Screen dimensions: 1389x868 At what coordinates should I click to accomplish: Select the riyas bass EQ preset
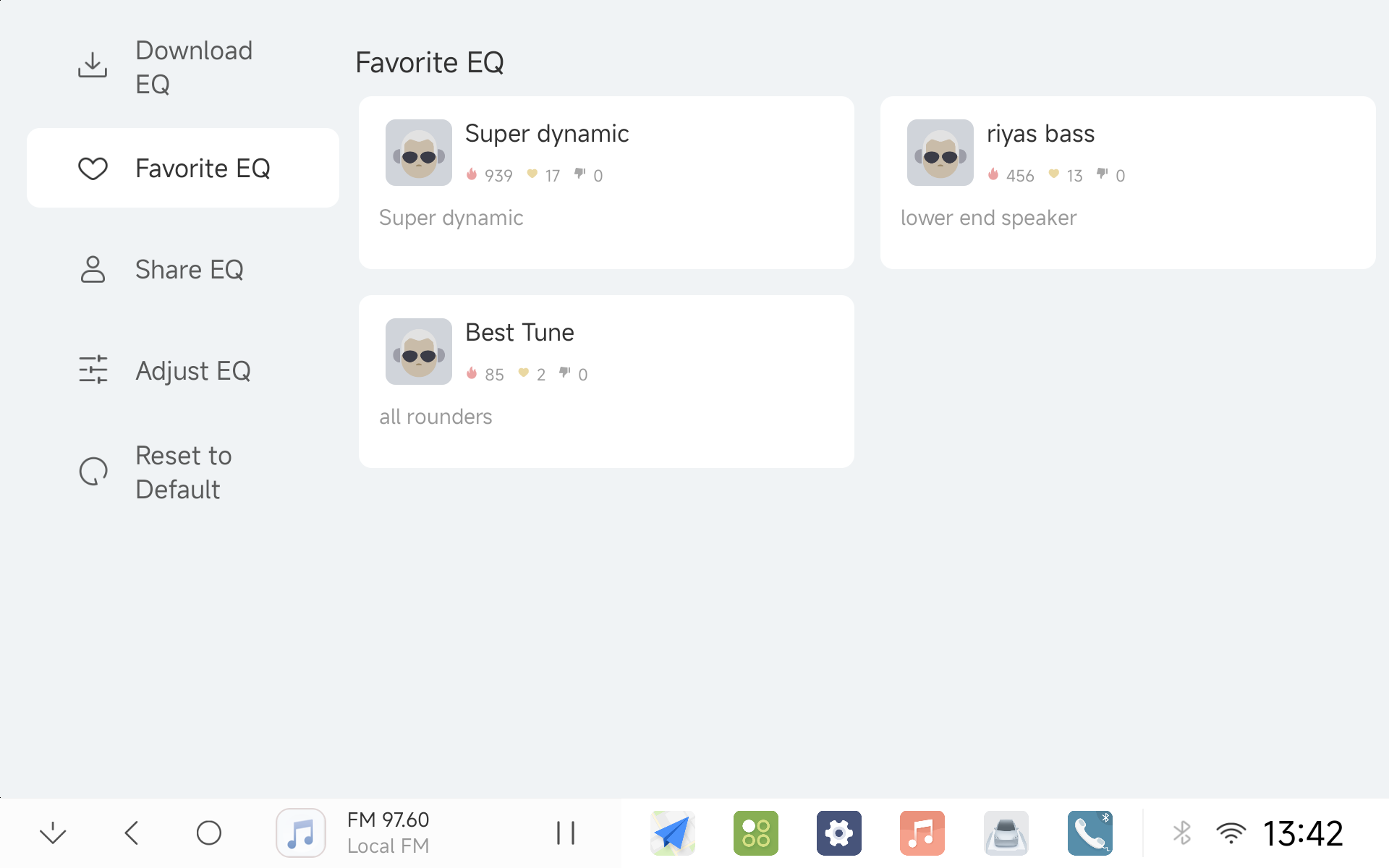(1127, 182)
